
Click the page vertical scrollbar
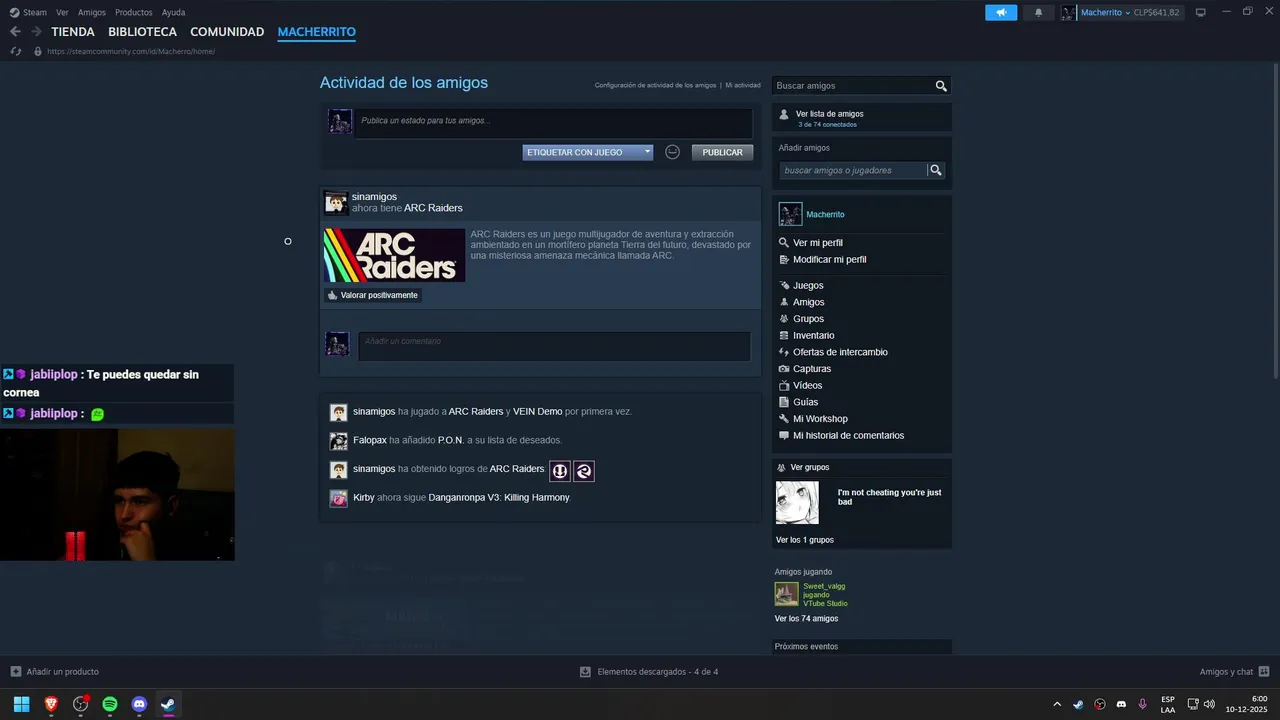point(1276,220)
